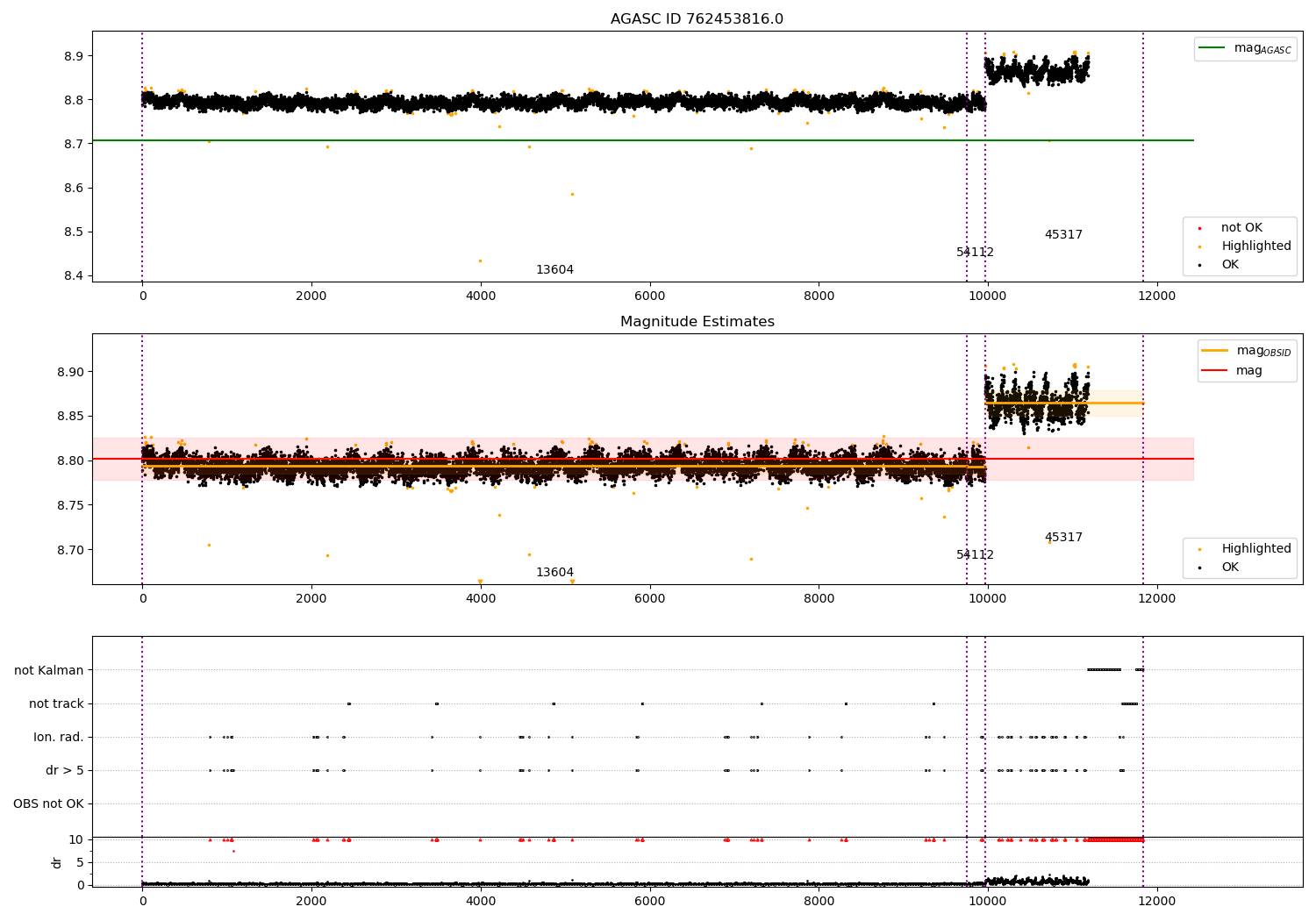Click the "8.9" y-tick in the top plot
The width and height of the screenshot is (1316, 921).
coord(75,56)
